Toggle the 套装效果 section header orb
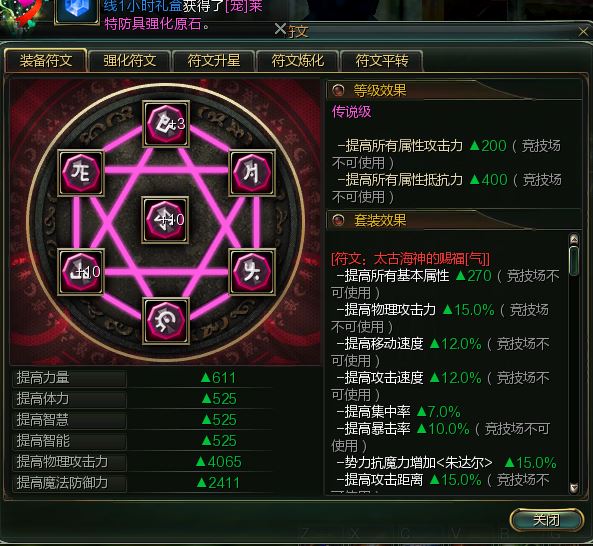The width and height of the screenshot is (593, 546). pyautogui.click(x=338, y=220)
